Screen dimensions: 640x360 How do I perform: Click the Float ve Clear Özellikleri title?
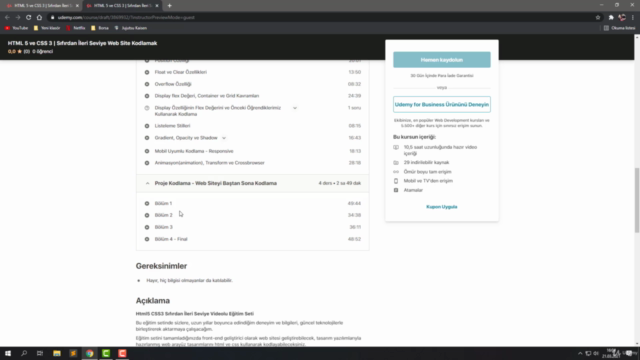click(x=180, y=72)
